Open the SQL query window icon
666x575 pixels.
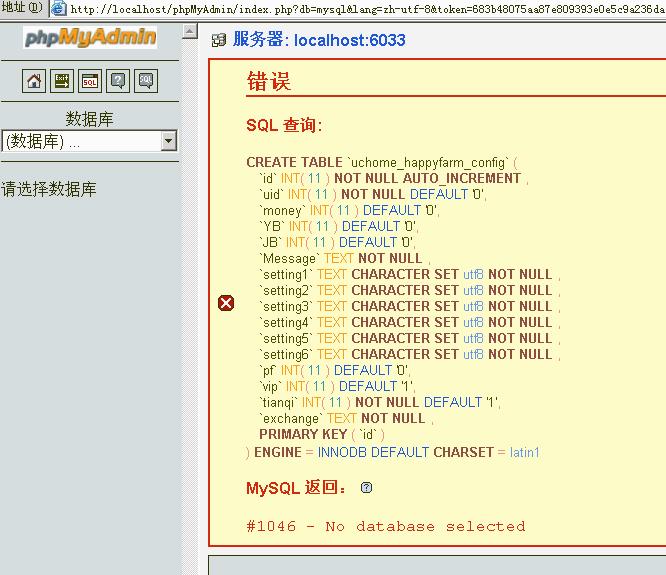(90, 81)
